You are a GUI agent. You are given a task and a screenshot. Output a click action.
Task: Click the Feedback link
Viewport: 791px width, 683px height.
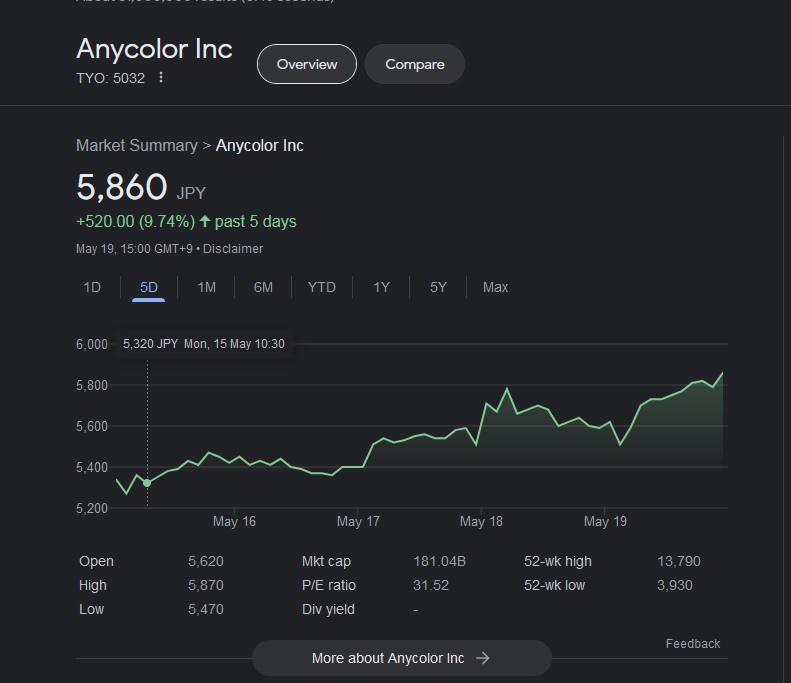pyautogui.click(x=693, y=644)
